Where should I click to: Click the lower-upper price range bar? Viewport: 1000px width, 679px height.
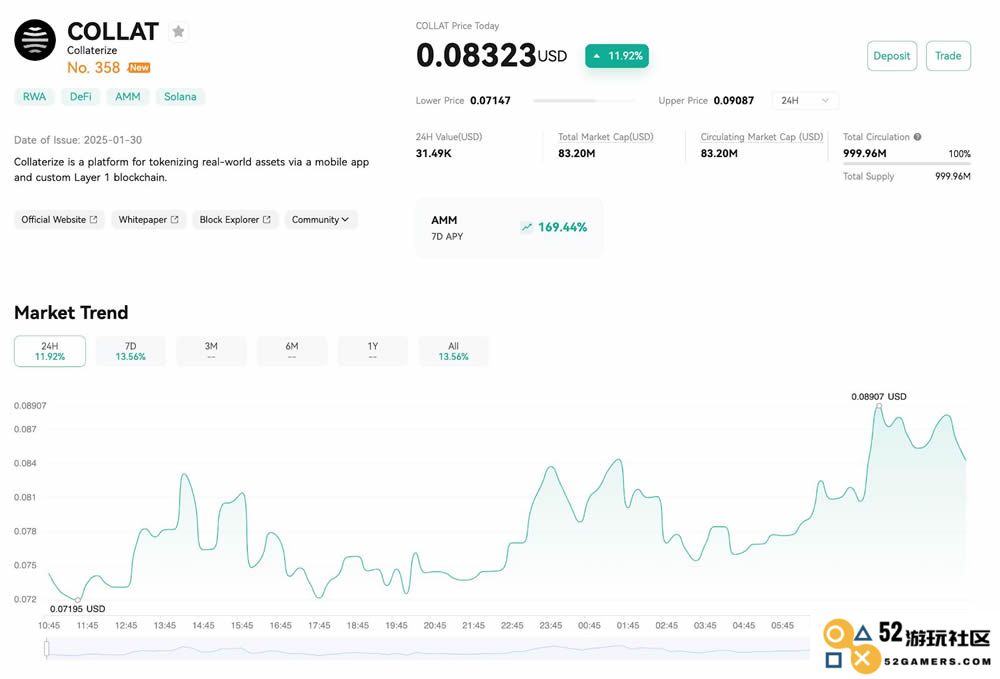click(x=584, y=101)
